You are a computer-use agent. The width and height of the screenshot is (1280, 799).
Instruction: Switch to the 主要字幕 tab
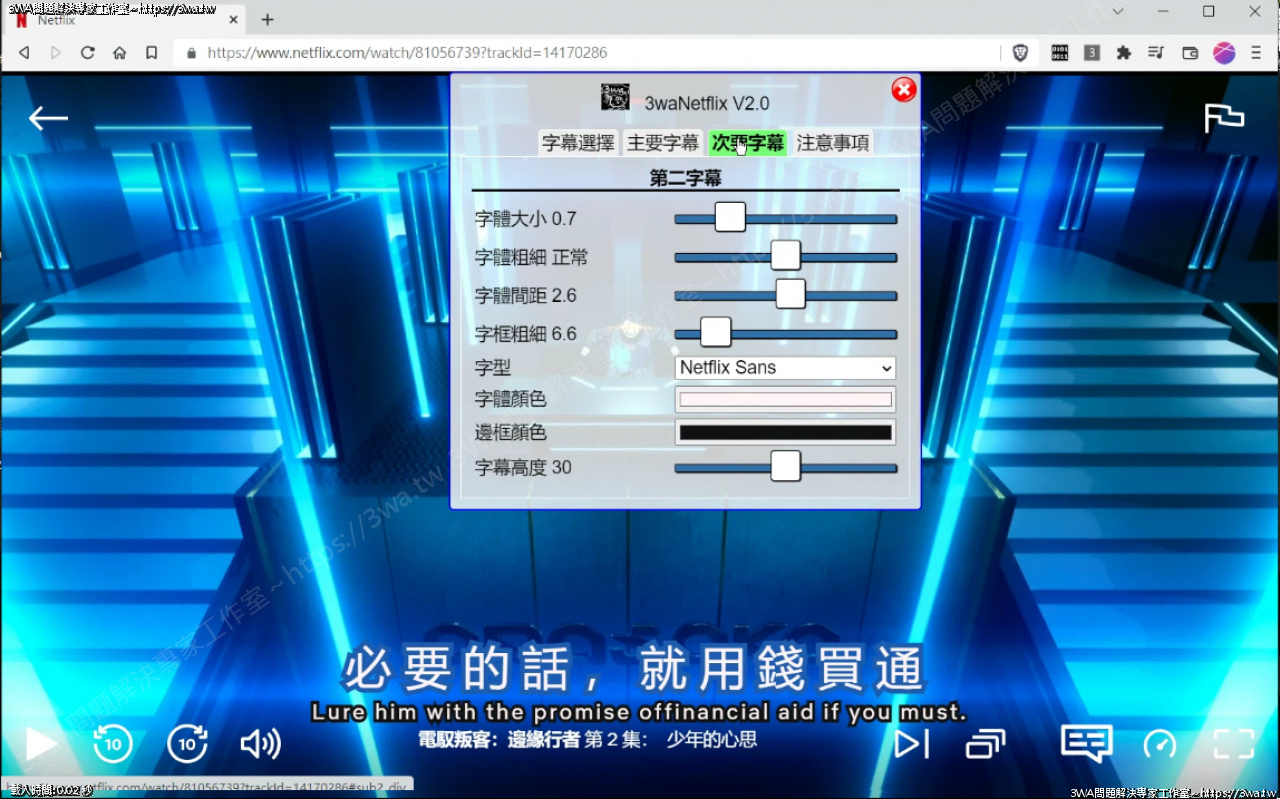point(663,143)
